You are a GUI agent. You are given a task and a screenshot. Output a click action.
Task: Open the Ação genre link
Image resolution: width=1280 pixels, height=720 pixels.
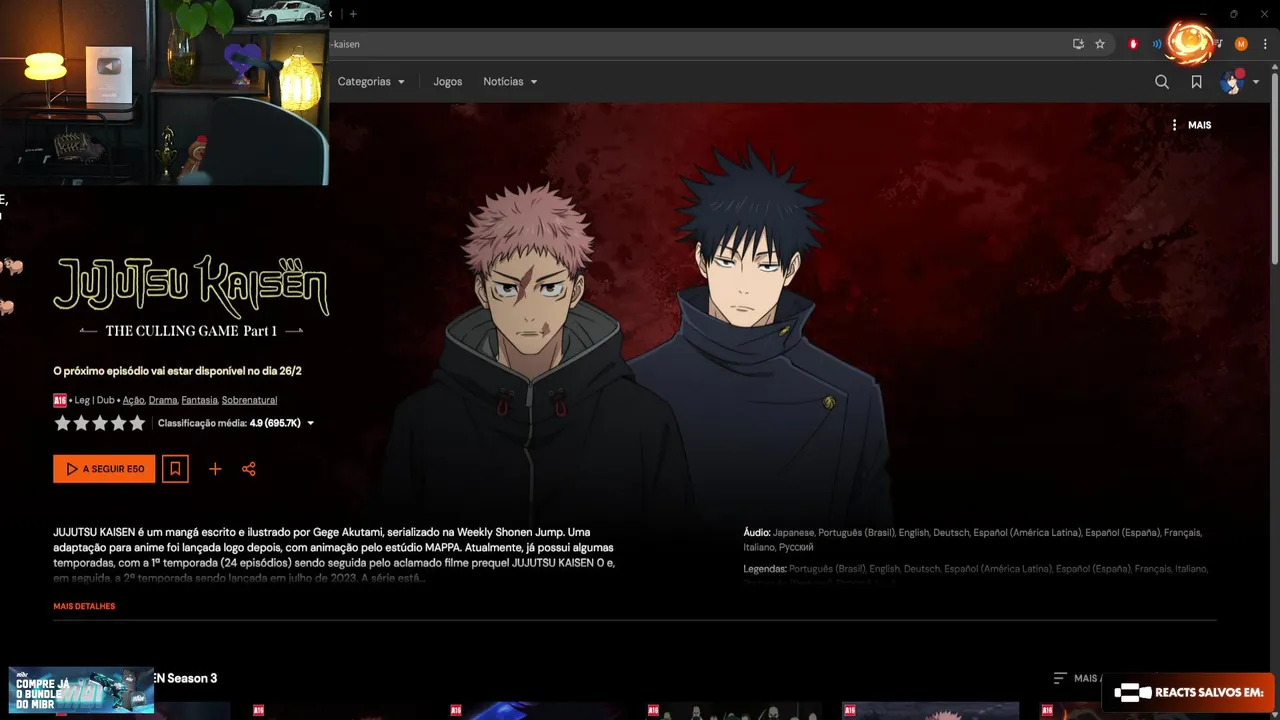pyautogui.click(x=133, y=400)
